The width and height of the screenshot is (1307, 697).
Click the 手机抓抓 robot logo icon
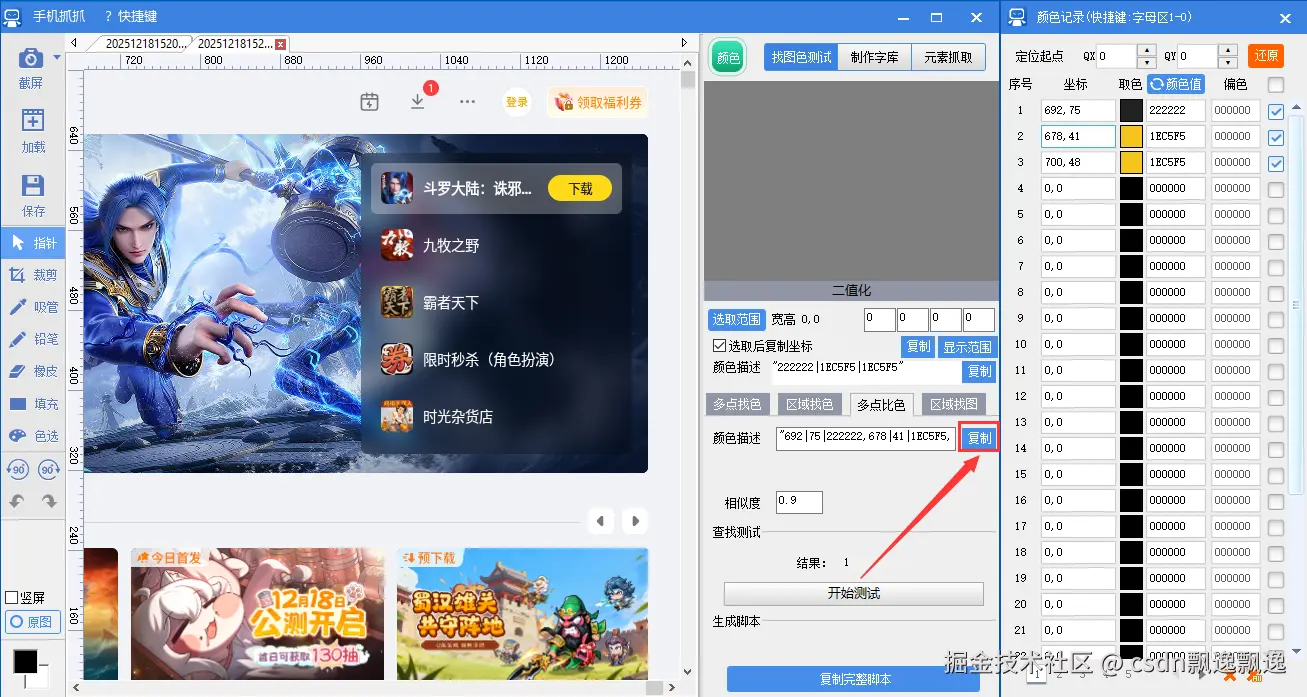(14, 17)
